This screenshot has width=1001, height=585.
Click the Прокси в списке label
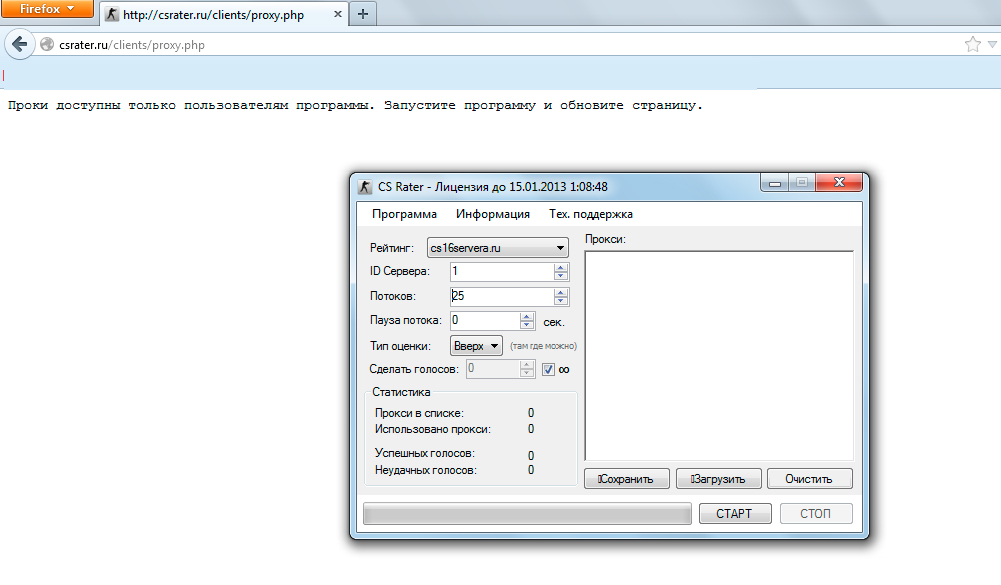[x=419, y=413]
